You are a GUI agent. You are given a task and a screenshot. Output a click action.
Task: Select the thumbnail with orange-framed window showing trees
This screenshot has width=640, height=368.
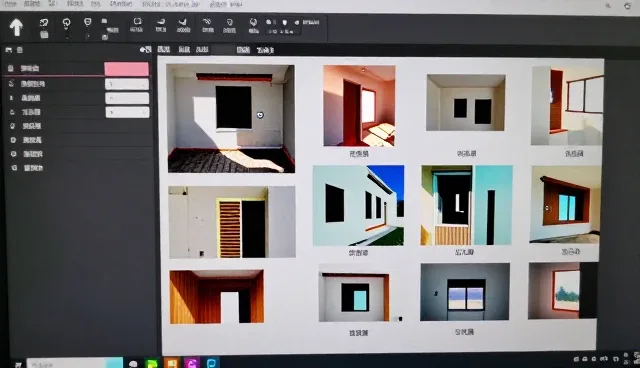(563, 290)
